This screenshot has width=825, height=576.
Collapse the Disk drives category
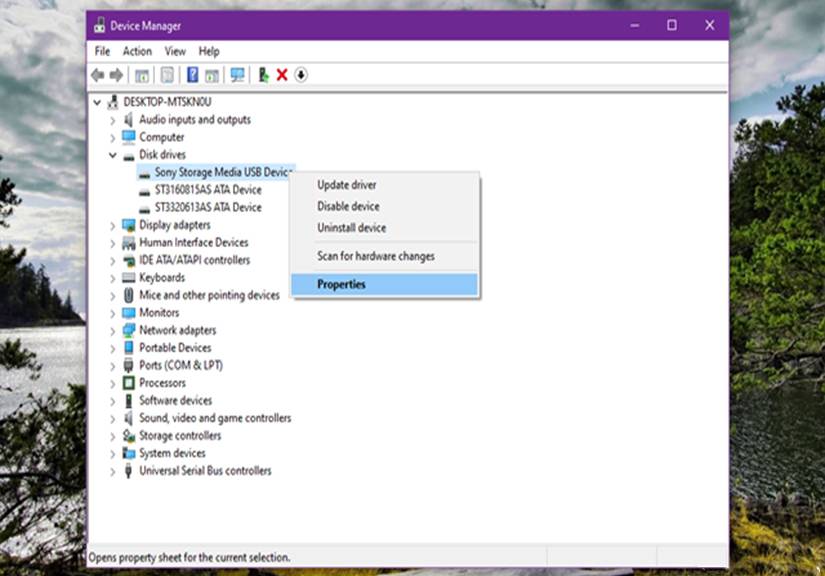(x=113, y=155)
